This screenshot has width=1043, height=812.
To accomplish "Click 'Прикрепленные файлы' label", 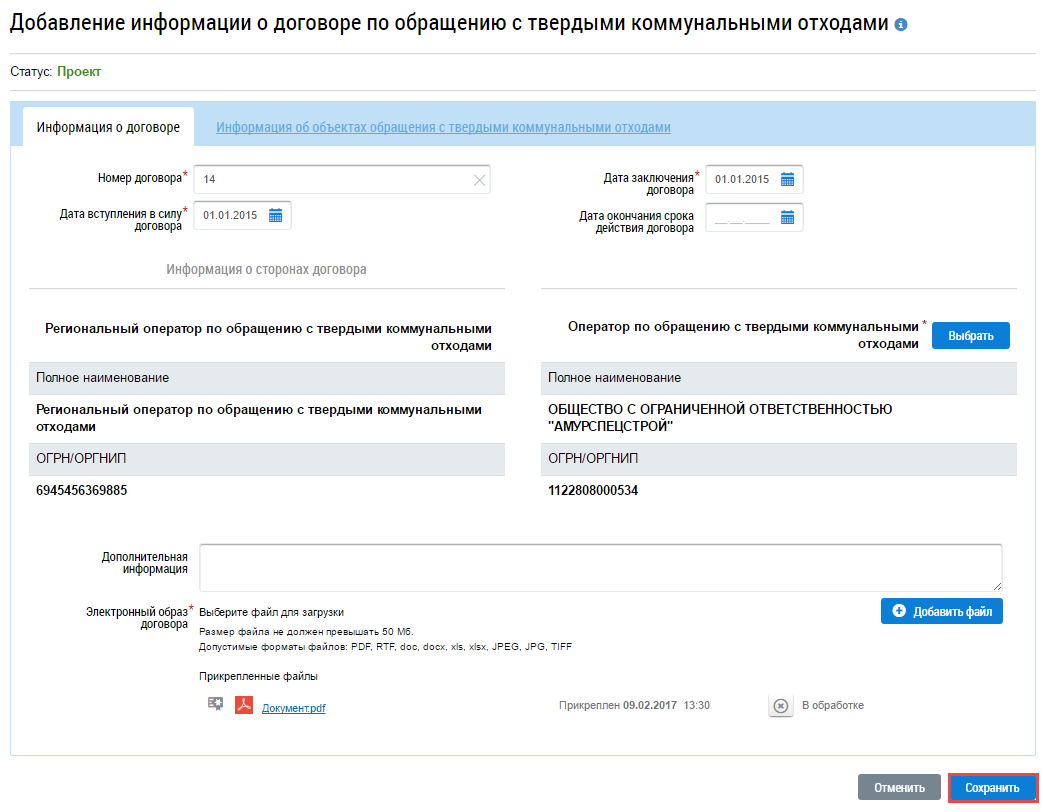I will pyautogui.click(x=258, y=676).
